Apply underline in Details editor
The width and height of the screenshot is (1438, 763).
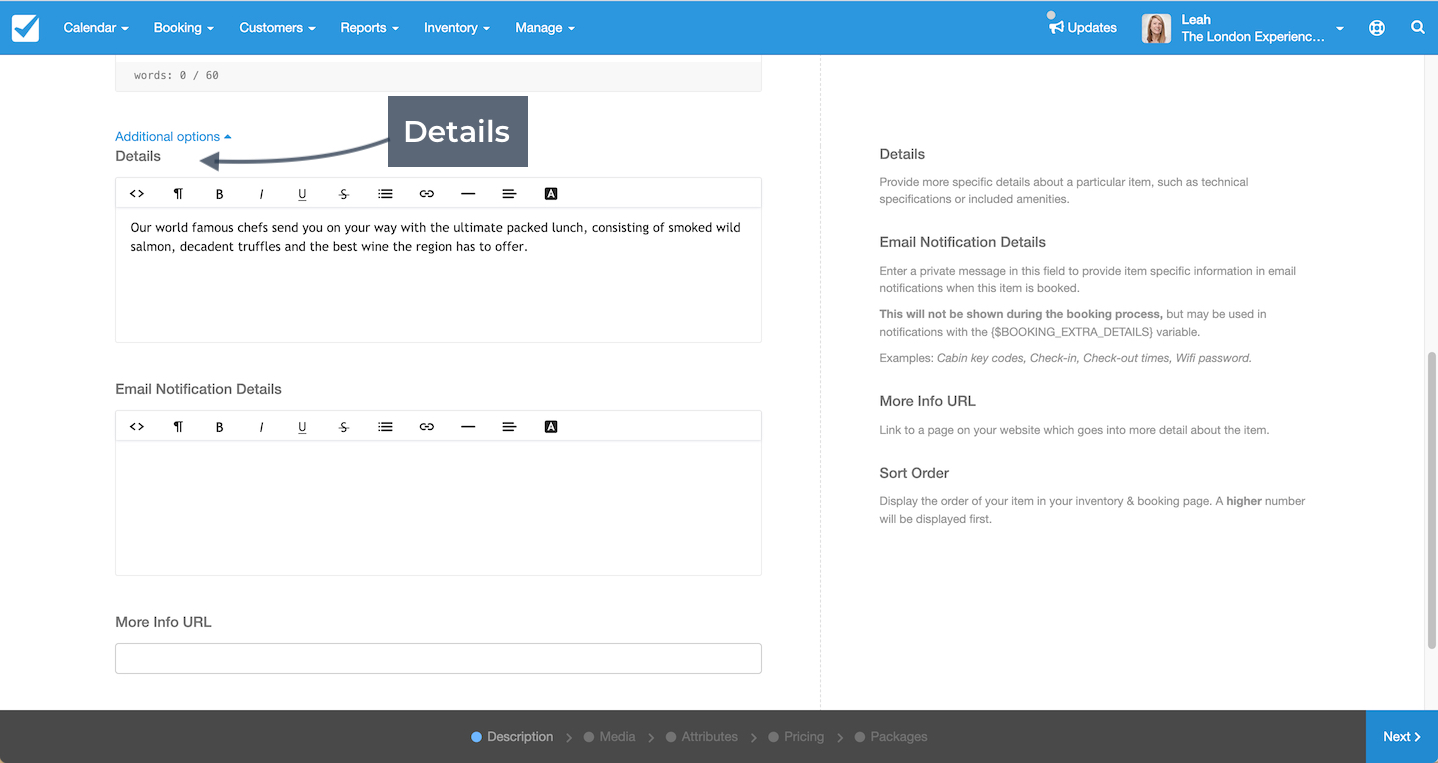302,194
